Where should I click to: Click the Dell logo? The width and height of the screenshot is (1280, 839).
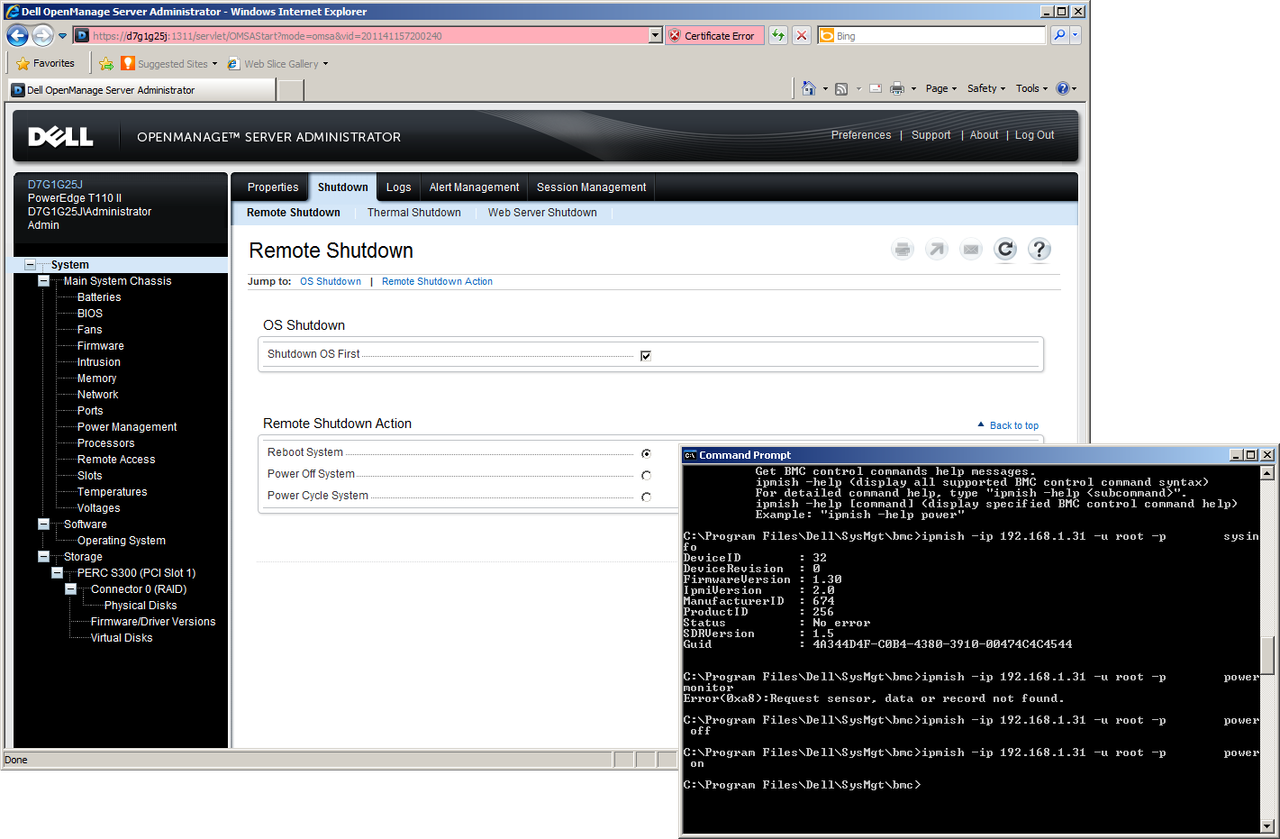60,137
